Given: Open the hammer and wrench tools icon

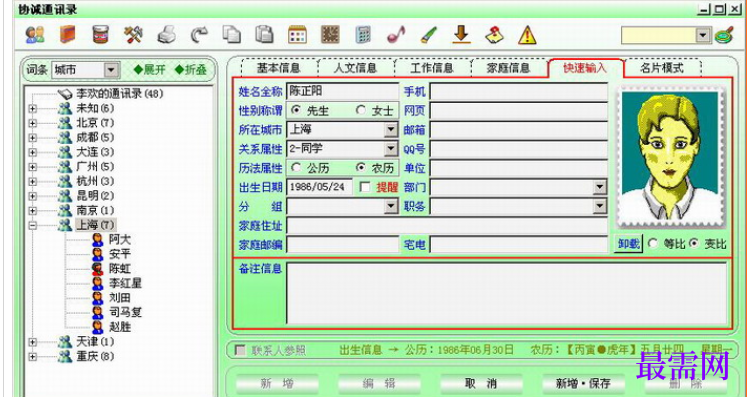Looking at the screenshot, I should [133, 35].
